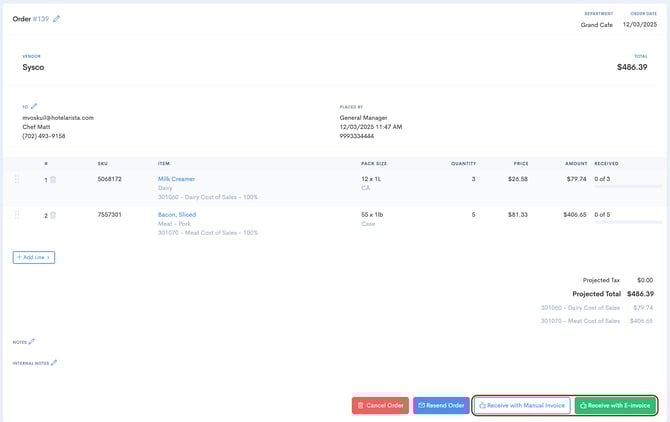
Task: Click the quantity value for Milk Creamer
Action: pos(473,179)
